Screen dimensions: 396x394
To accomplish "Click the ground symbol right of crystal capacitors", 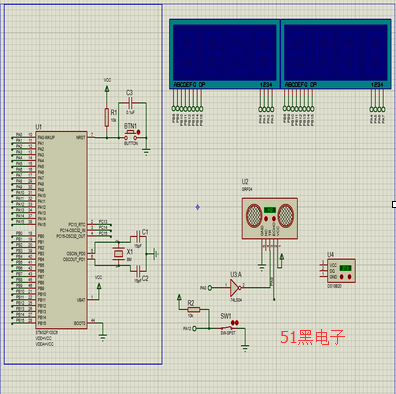I will click(155, 254).
